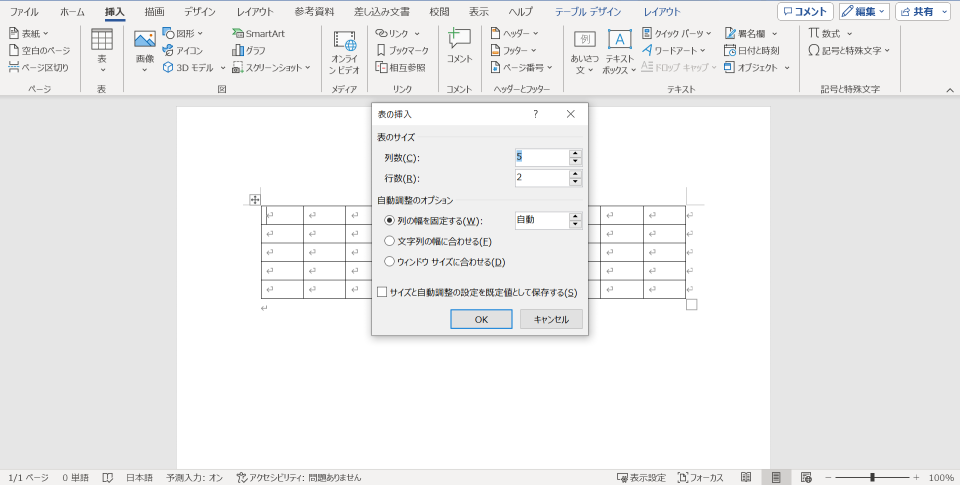This screenshot has height=485, width=960.
Task: Open the フッター menu
Action: click(513, 50)
